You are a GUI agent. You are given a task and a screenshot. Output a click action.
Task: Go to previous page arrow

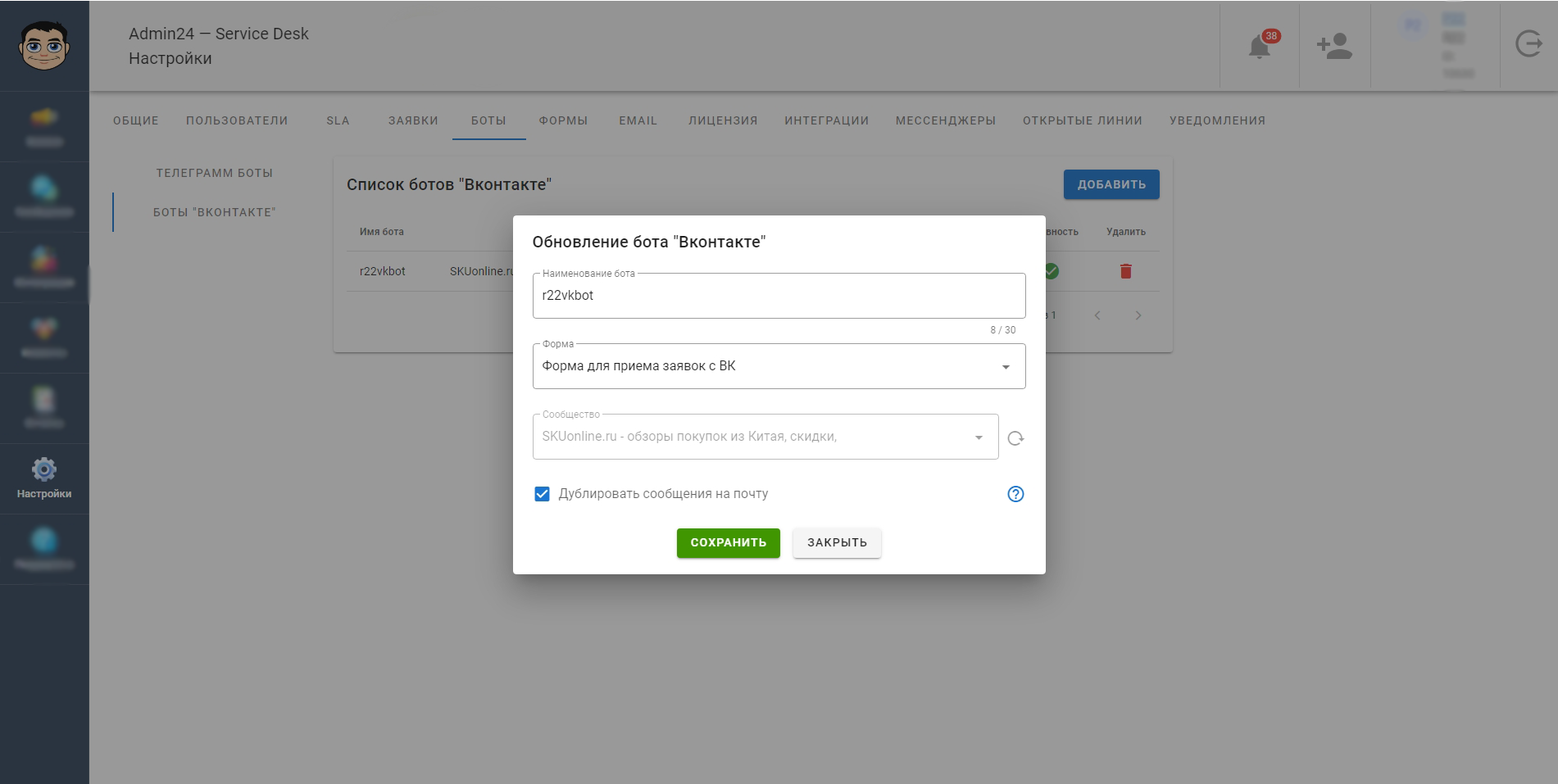pyautogui.click(x=1097, y=315)
